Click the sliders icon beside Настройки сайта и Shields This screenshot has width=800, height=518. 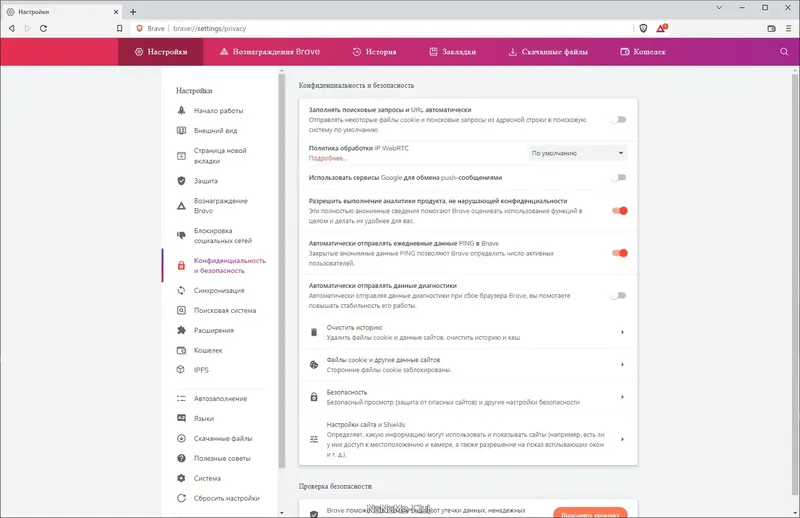tap(314, 439)
